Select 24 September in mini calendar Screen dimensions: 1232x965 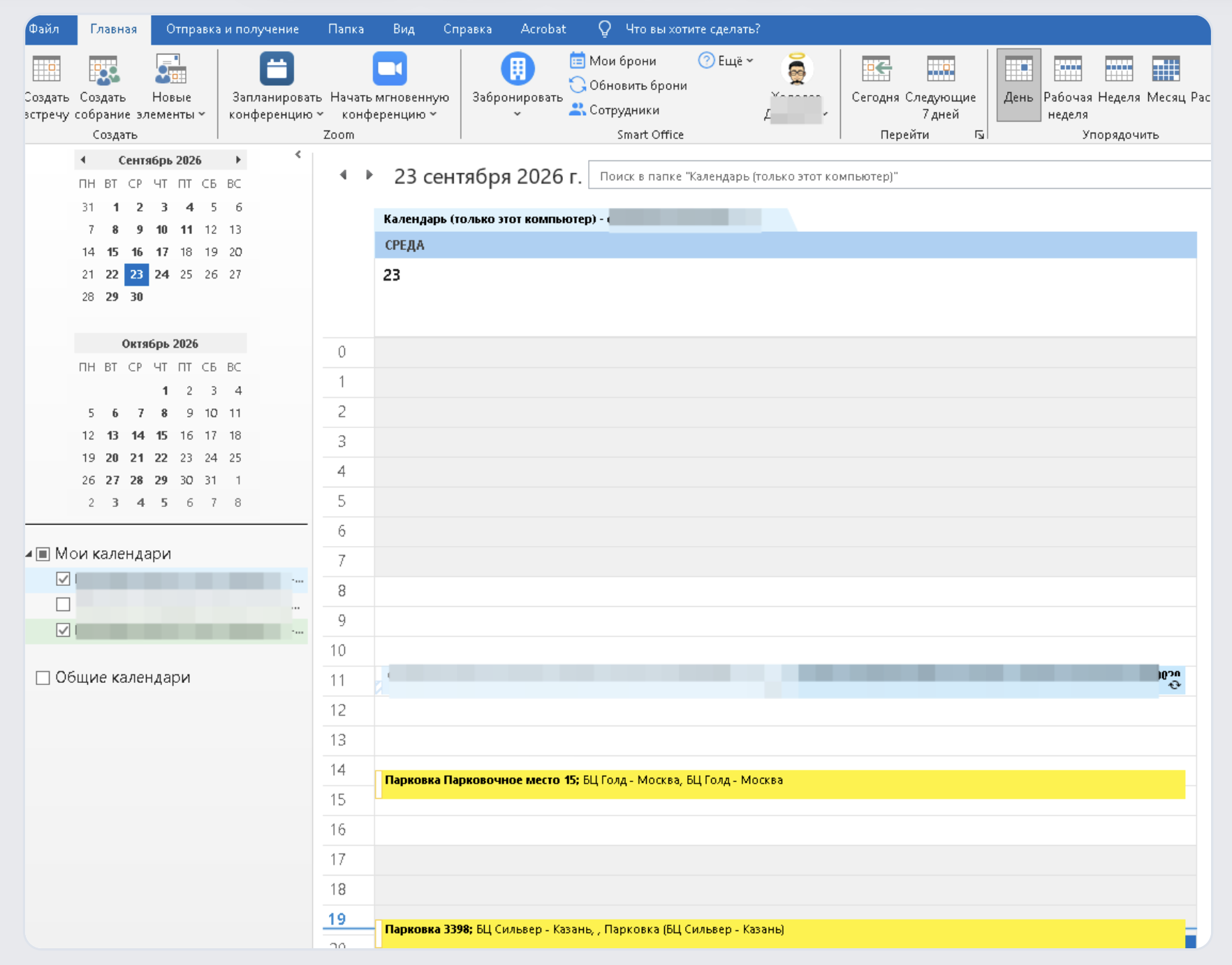[x=161, y=274]
